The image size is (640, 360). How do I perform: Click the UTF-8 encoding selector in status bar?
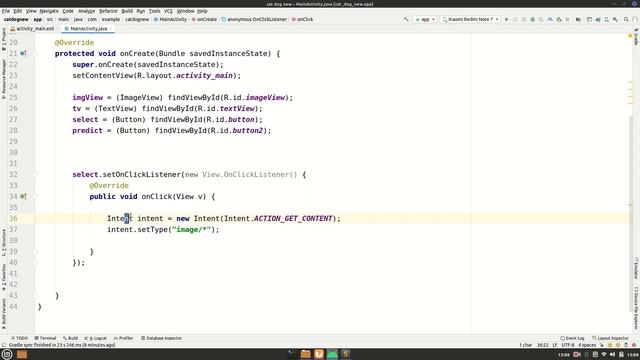click(x=568, y=345)
